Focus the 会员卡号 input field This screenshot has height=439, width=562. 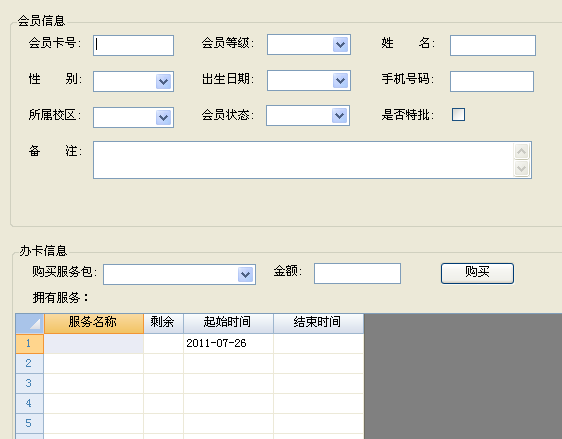pos(133,46)
